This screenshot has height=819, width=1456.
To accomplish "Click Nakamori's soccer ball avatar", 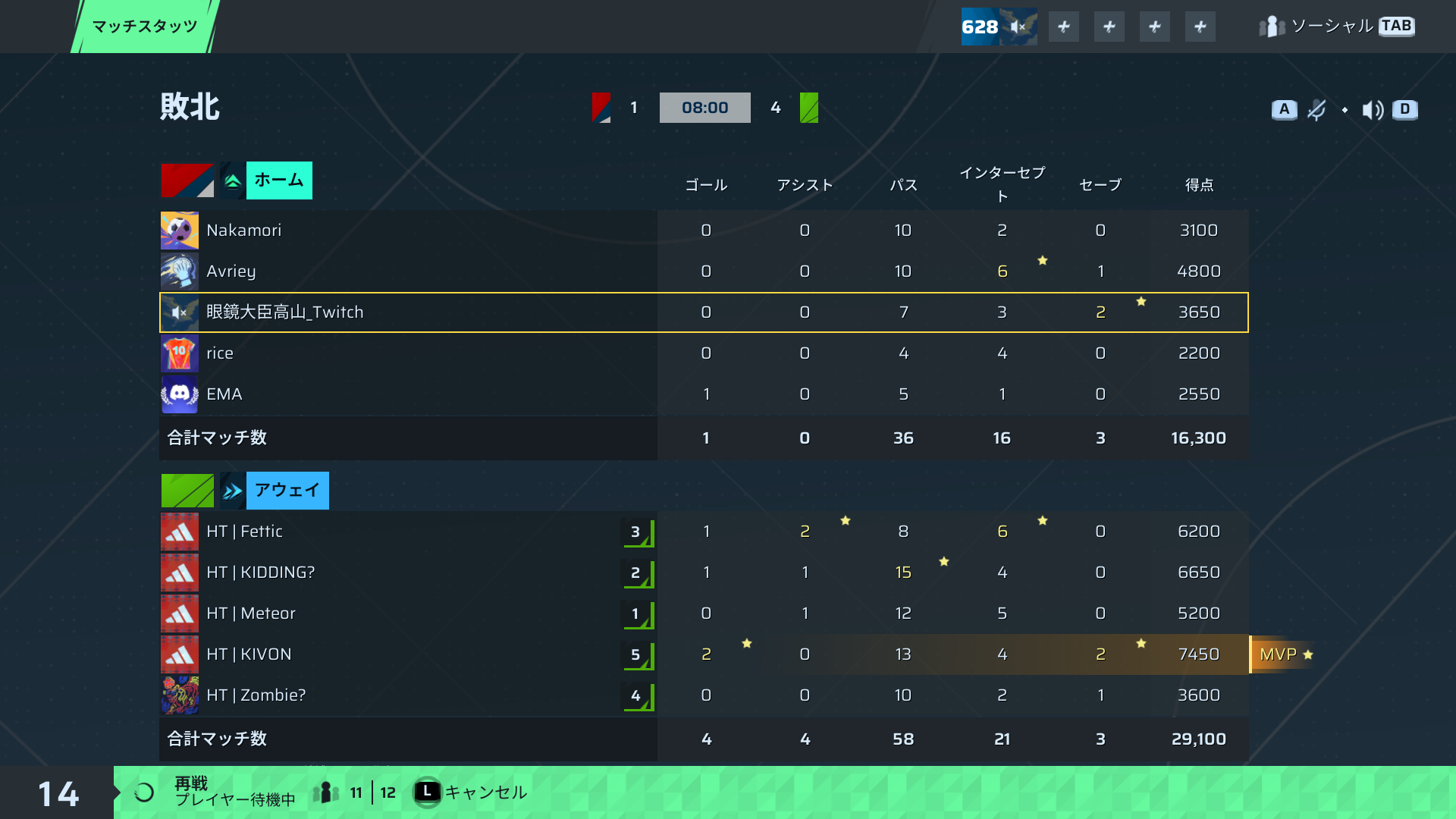I will tap(180, 231).
